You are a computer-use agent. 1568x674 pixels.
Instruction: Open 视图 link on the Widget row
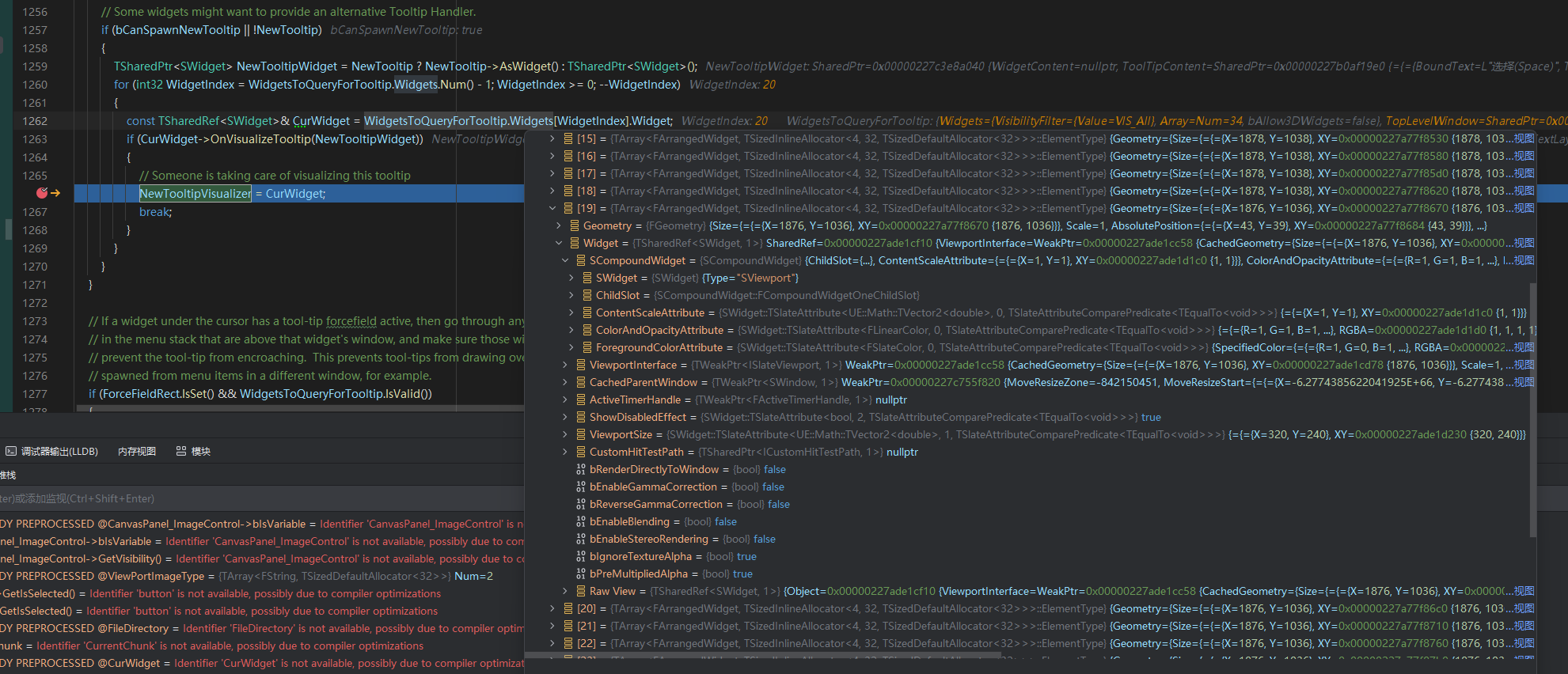point(1524,243)
